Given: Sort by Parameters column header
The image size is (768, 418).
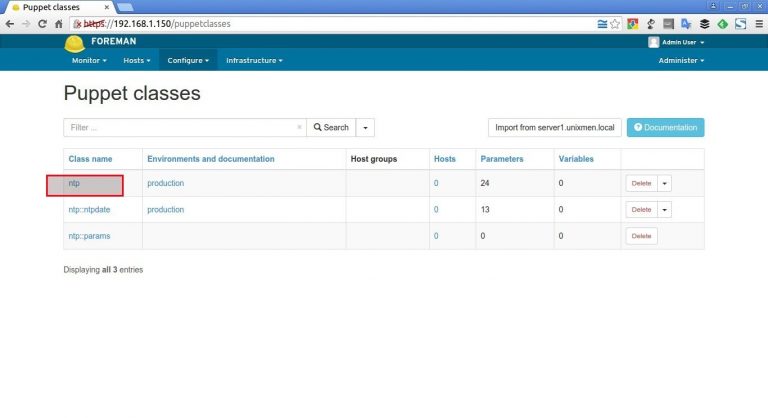Looking at the screenshot, I should [502, 159].
